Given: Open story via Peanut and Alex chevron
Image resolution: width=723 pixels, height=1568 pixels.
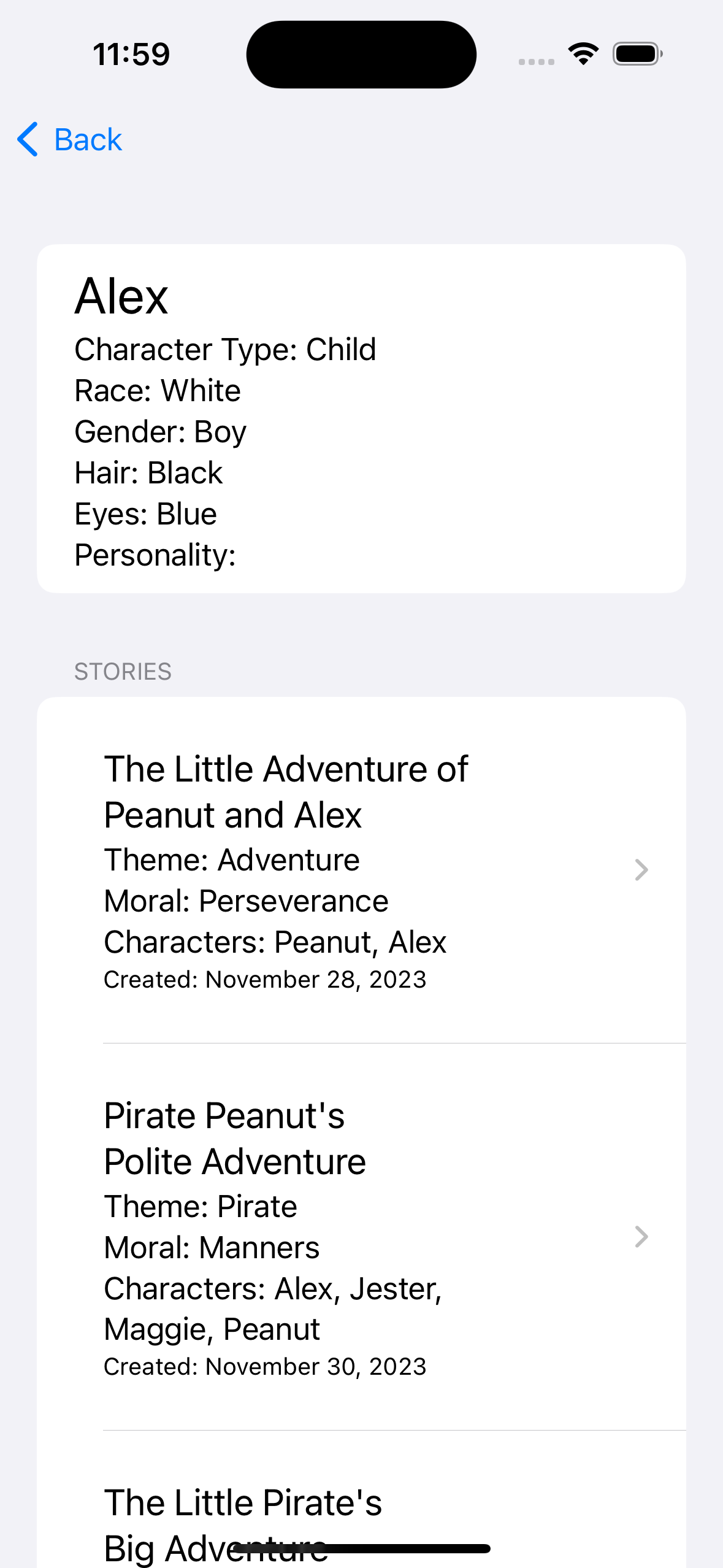Looking at the screenshot, I should (641, 869).
